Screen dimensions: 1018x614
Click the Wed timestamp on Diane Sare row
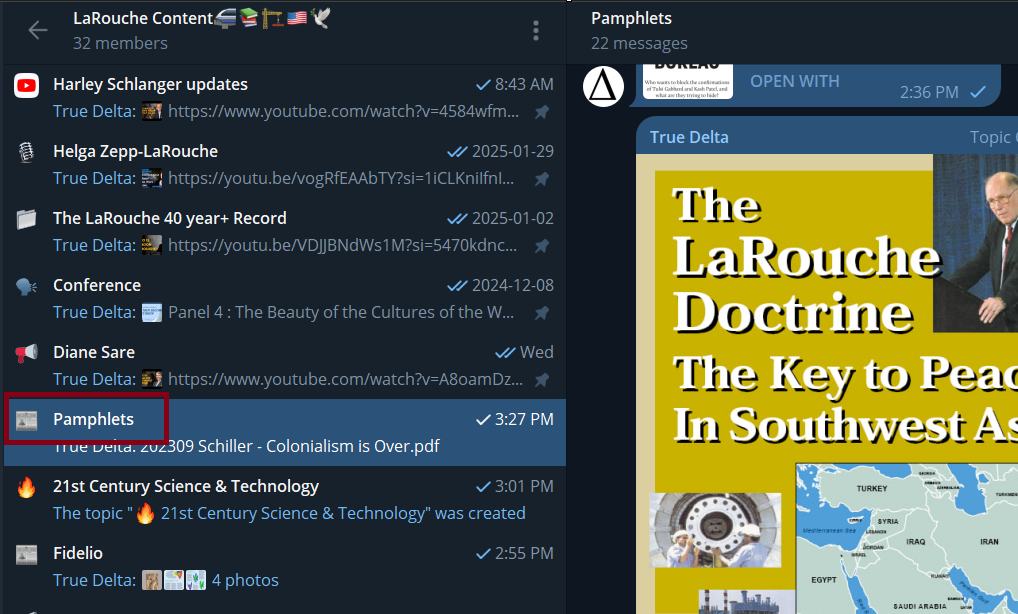(x=536, y=352)
